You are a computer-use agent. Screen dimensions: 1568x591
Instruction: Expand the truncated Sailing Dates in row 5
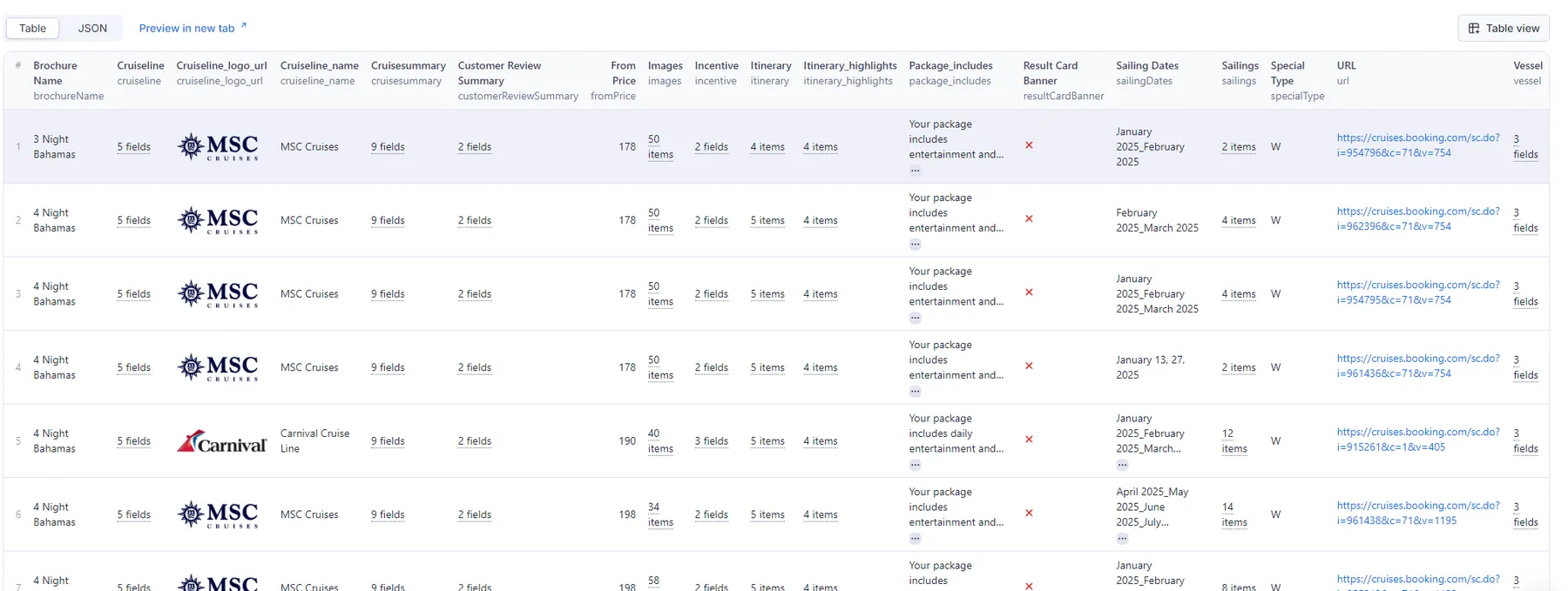[1122, 465]
